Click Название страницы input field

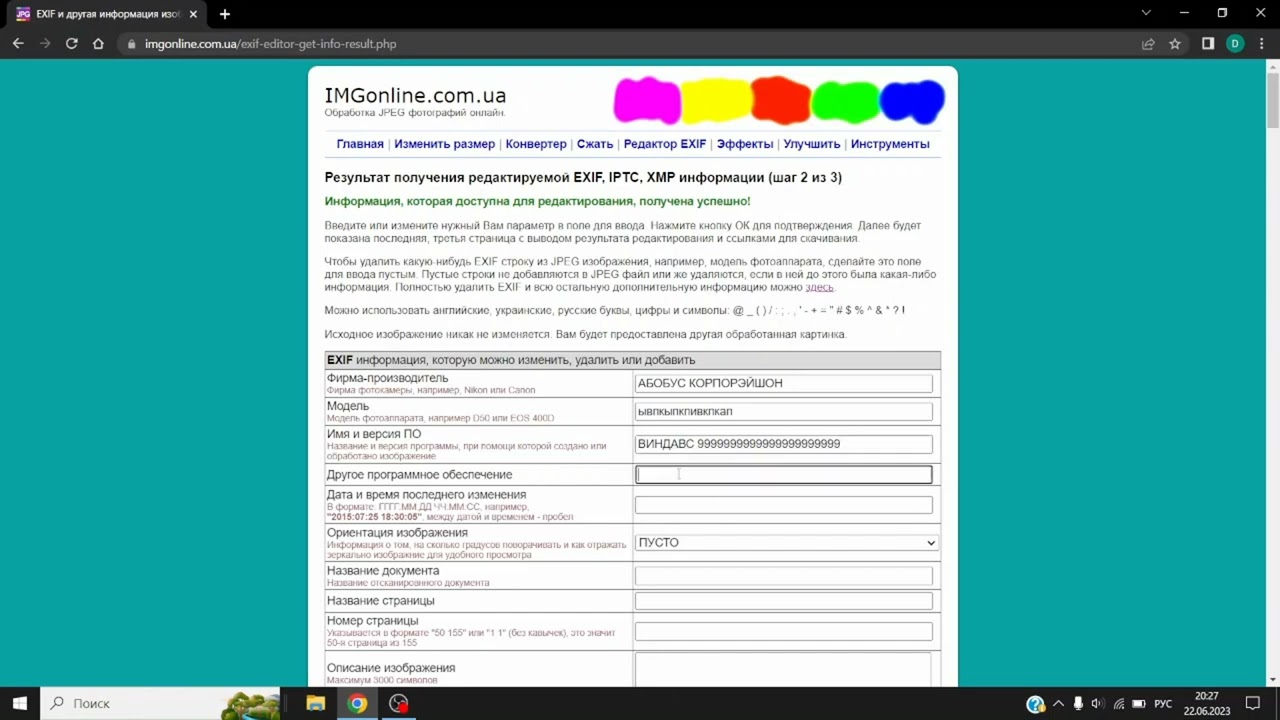point(783,601)
